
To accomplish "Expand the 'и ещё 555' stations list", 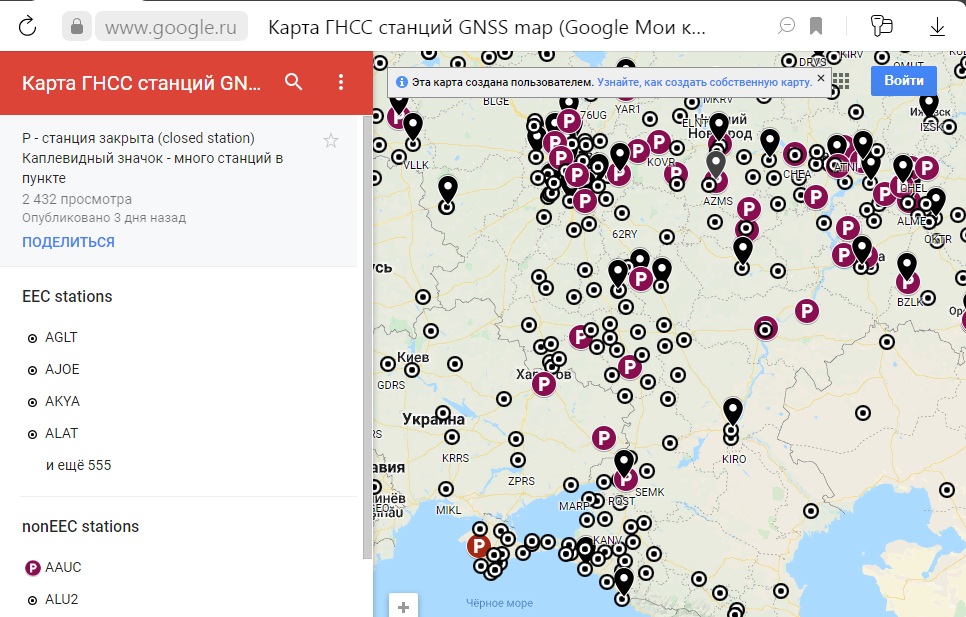I will click(x=79, y=465).
